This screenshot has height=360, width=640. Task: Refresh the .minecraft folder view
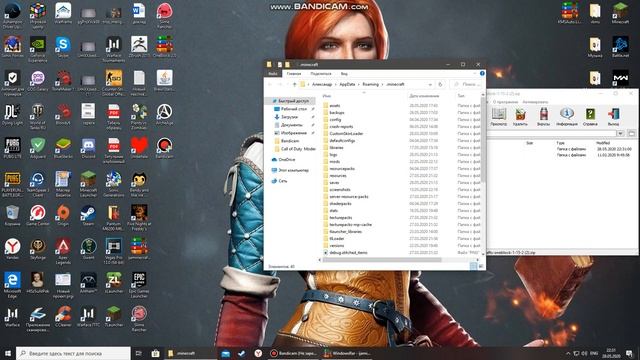[440, 84]
